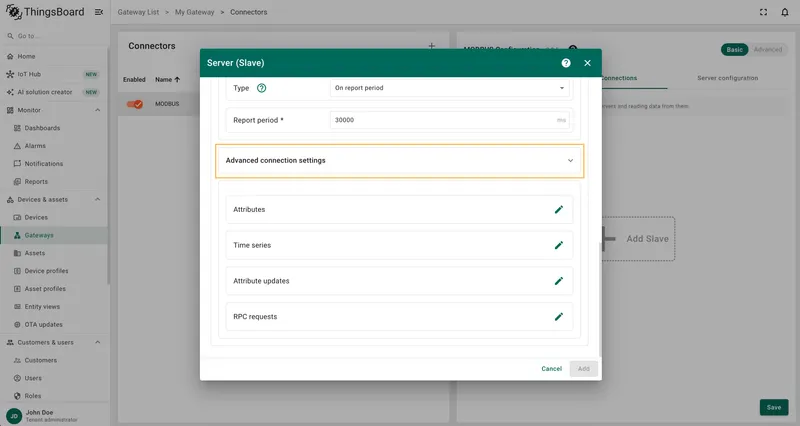Switch to the Server configuration tab
The height and width of the screenshot is (426, 800).
pos(728,78)
